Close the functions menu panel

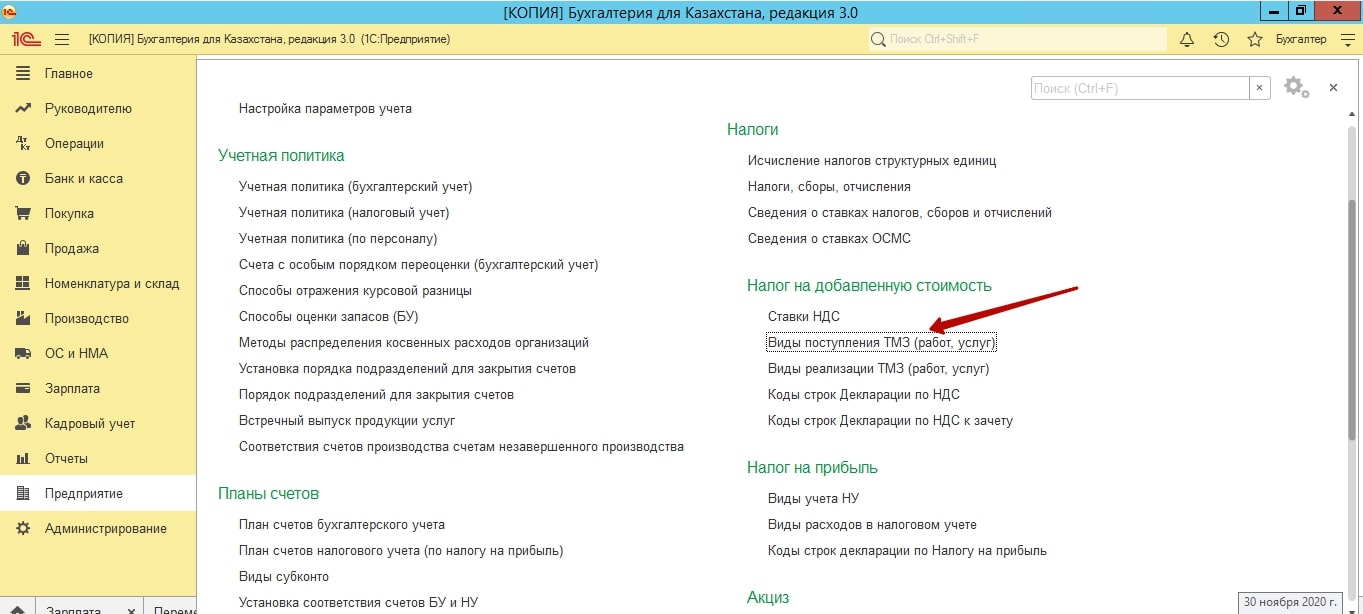click(x=1333, y=88)
